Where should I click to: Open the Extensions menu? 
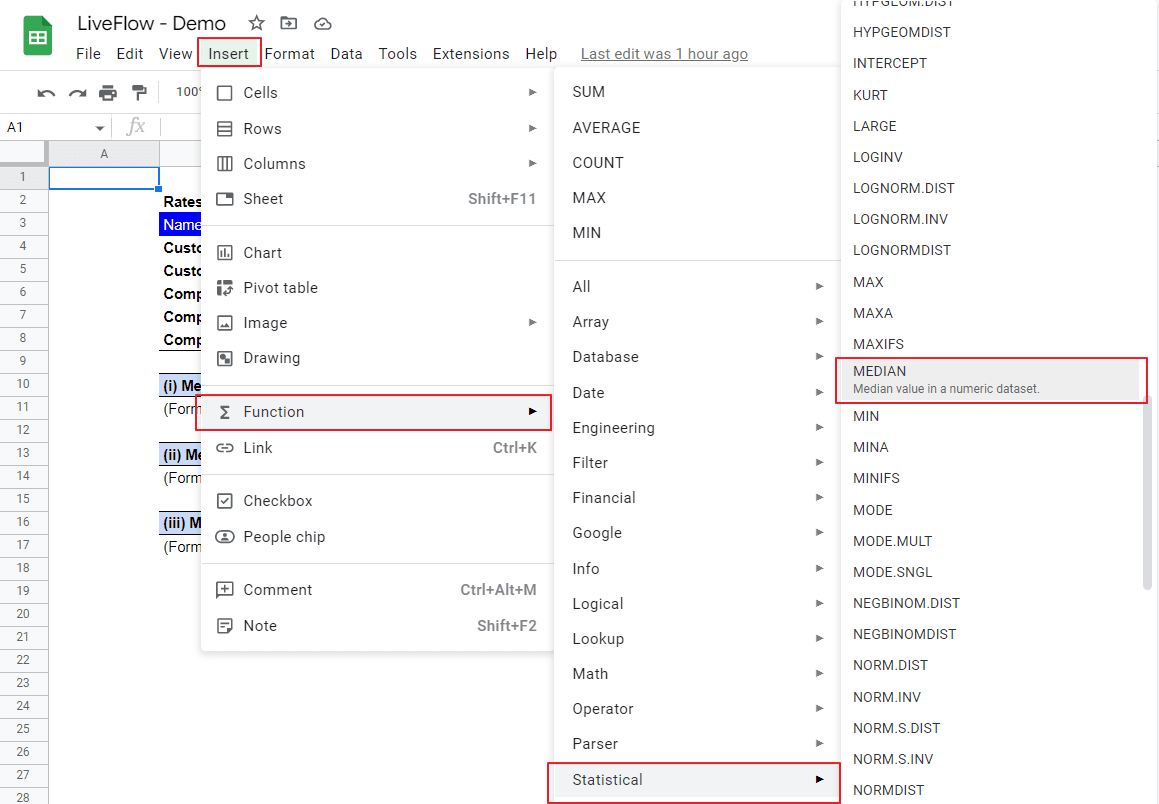pyautogui.click(x=471, y=54)
